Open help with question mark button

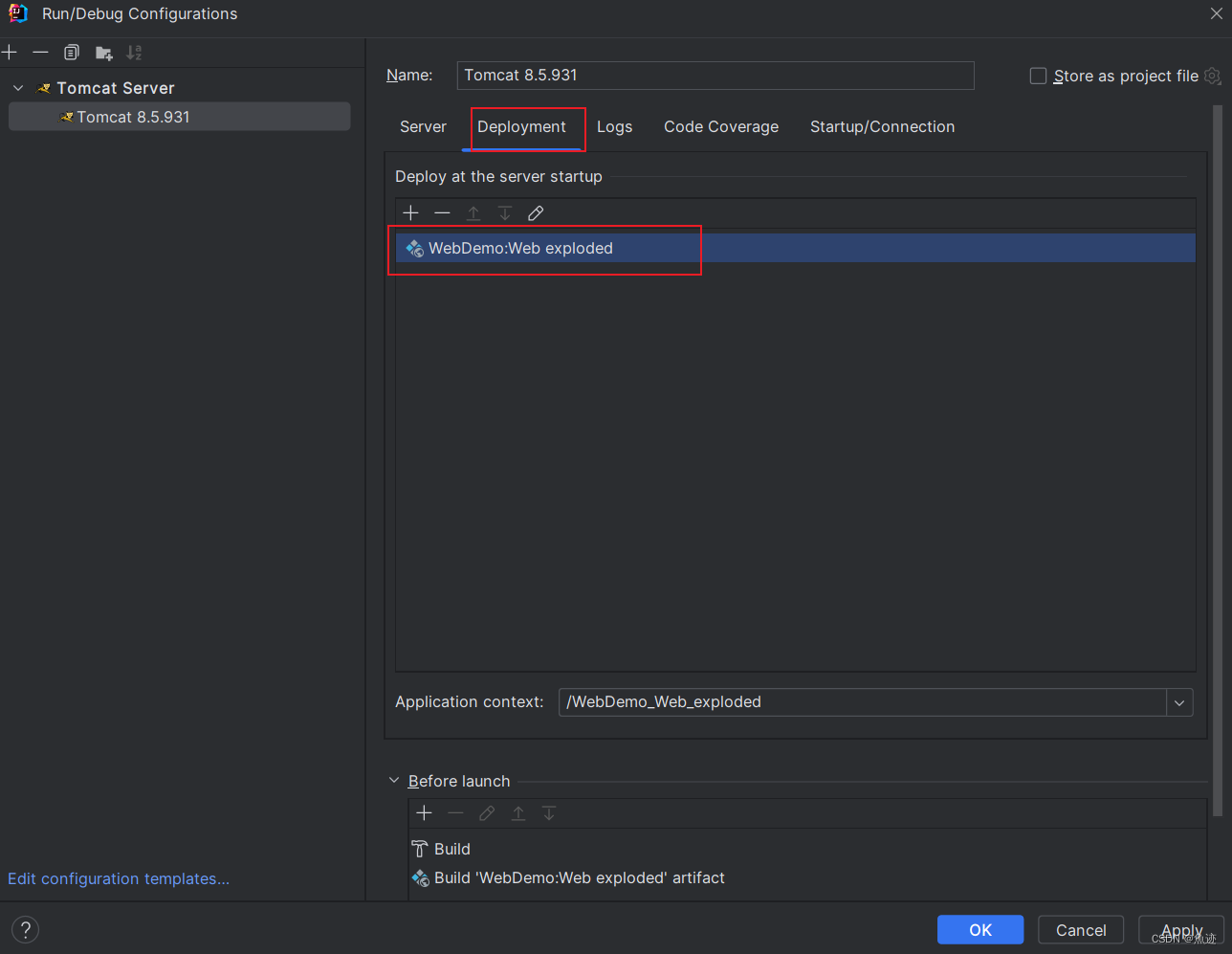tap(26, 929)
